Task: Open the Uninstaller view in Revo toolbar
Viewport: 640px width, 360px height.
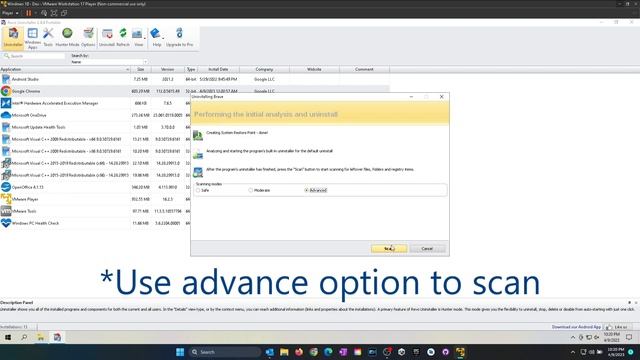Action: [x=13, y=38]
